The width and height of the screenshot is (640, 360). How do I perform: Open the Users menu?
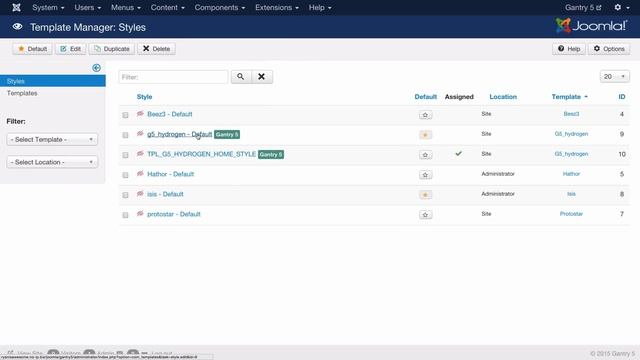pos(87,7)
